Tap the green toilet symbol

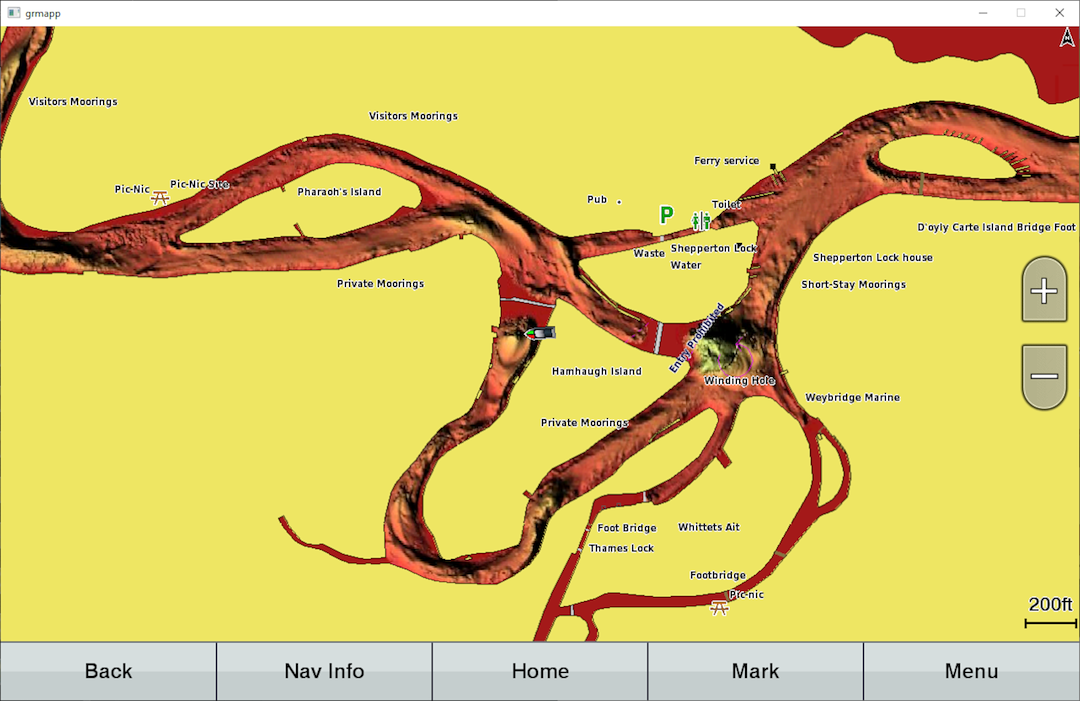[700, 220]
